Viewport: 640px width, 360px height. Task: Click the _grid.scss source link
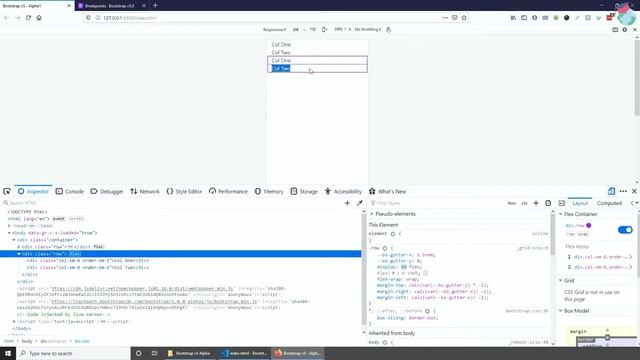tap(532, 248)
